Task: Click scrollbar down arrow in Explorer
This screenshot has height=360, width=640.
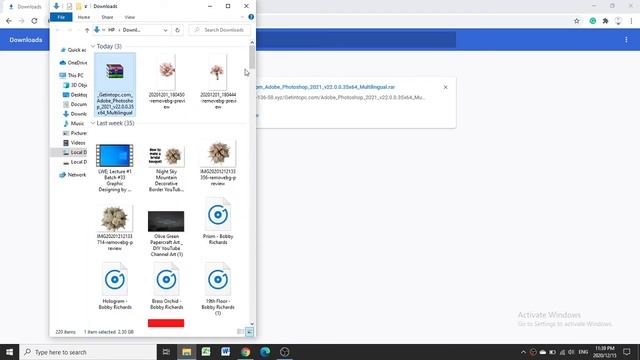Action: tap(252, 324)
